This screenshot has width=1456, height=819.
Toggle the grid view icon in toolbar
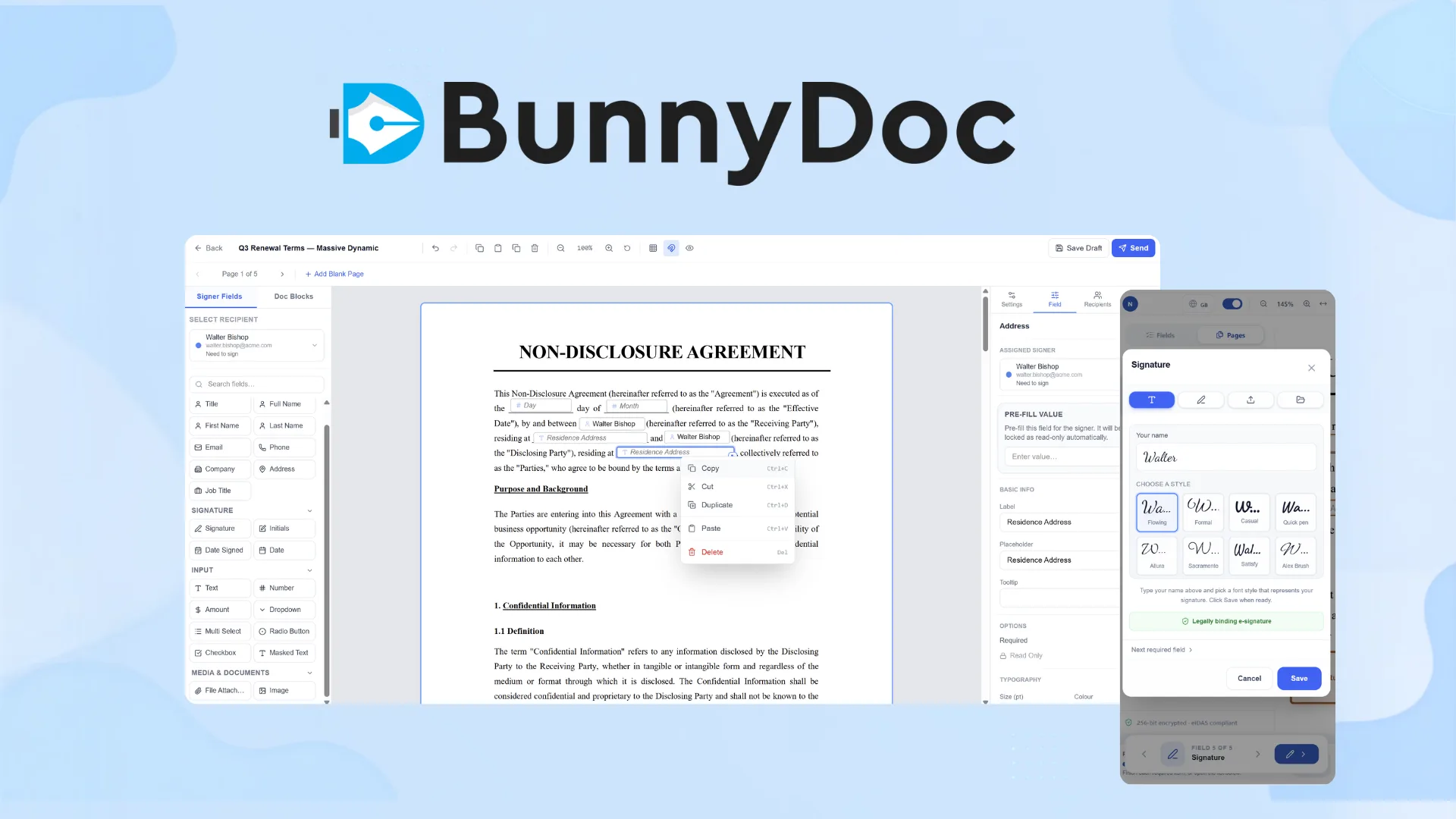click(653, 248)
